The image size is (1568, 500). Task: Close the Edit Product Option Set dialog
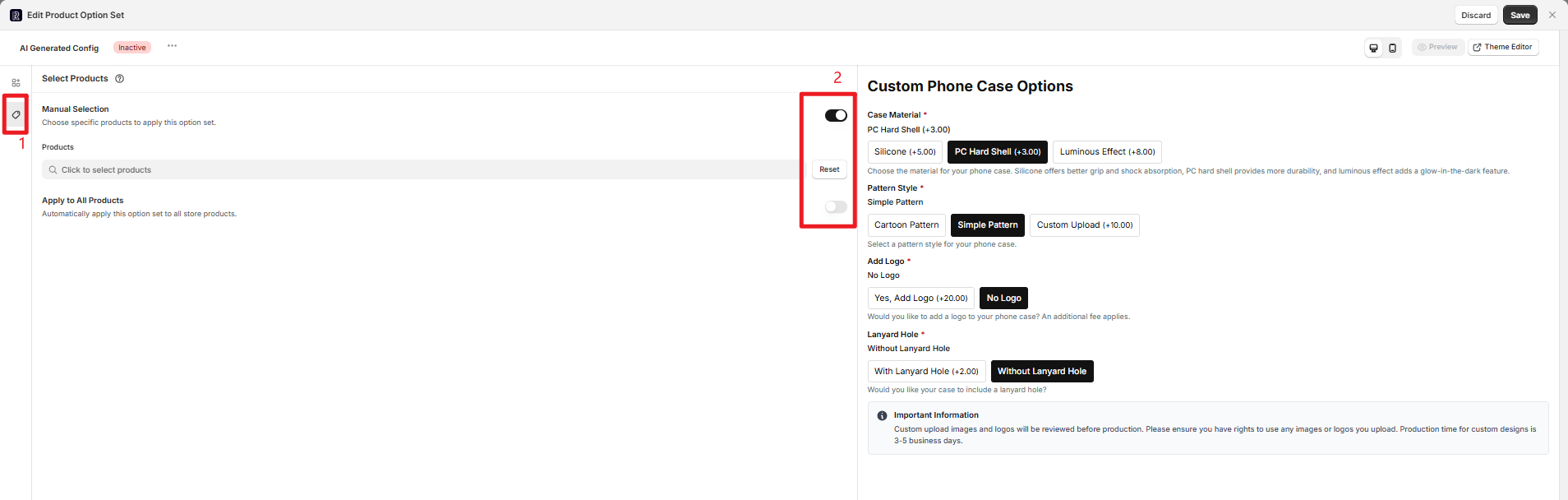(1552, 15)
